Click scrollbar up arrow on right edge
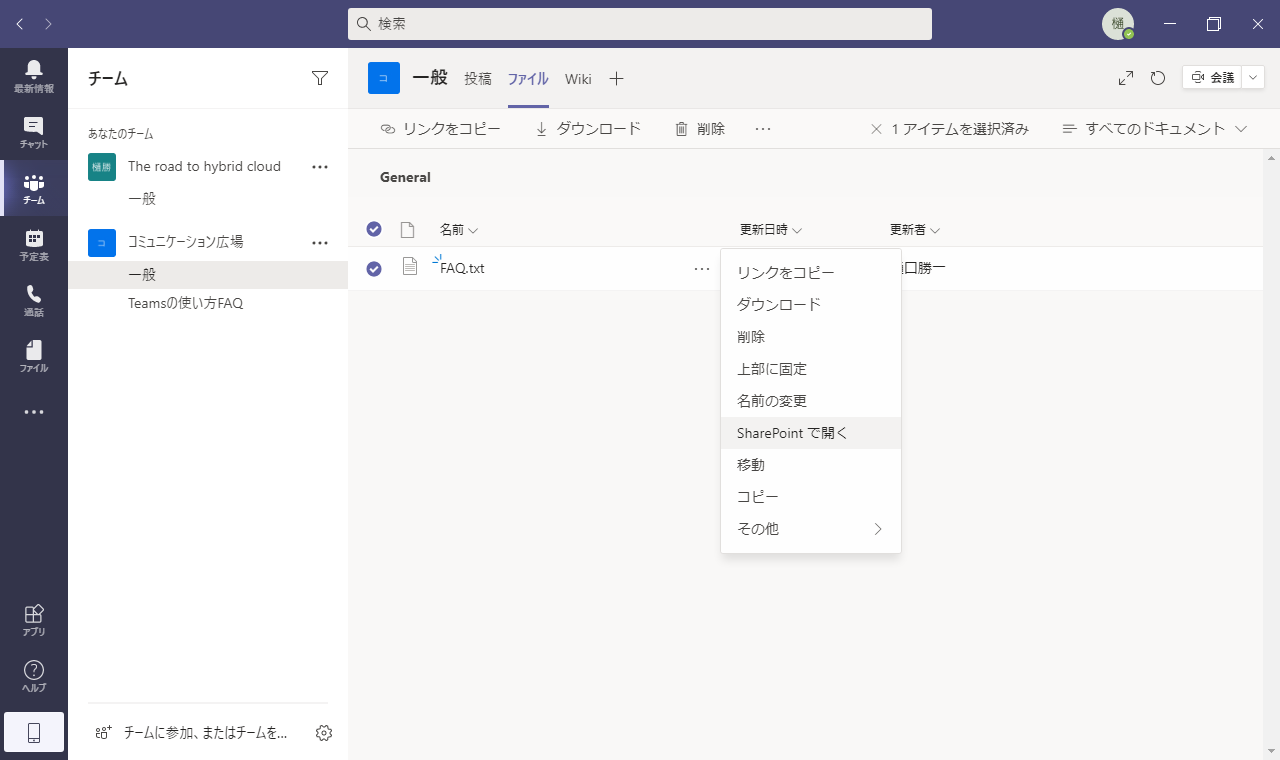Image resolution: width=1280 pixels, height=760 pixels. 1271,158
